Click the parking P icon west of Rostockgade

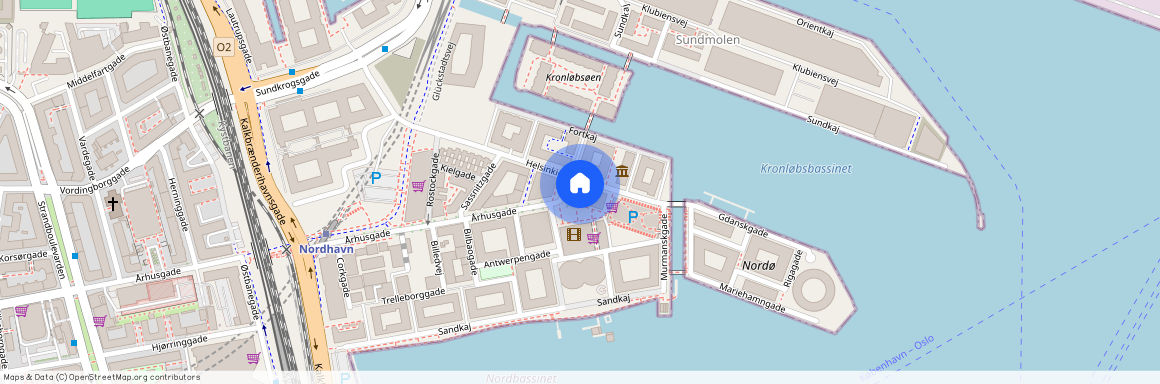pos(376,178)
